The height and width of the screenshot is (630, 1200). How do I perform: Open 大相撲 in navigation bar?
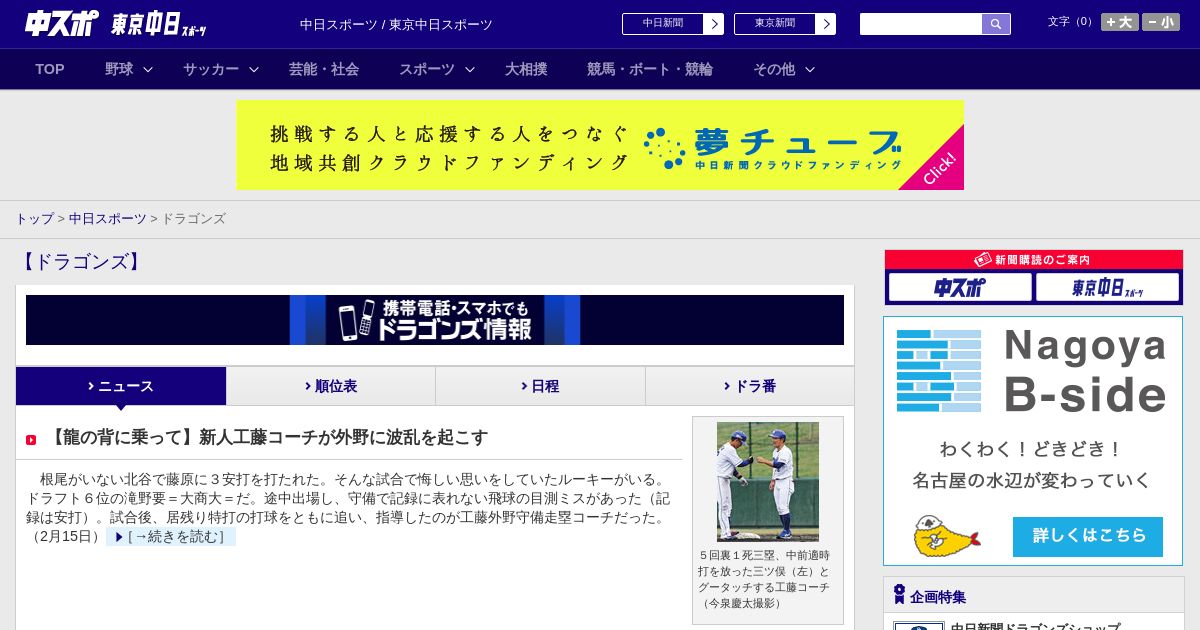526,69
